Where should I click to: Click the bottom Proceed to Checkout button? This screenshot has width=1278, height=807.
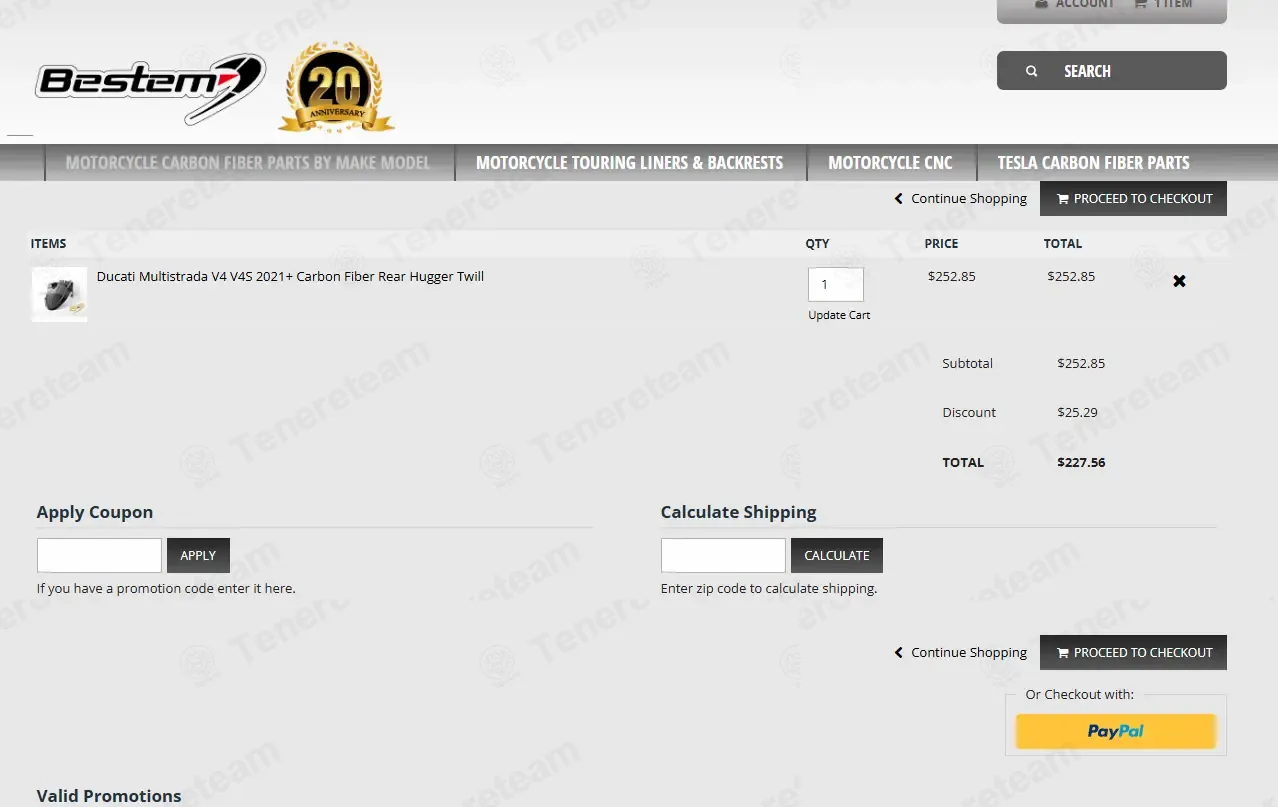click(1133, 652)
